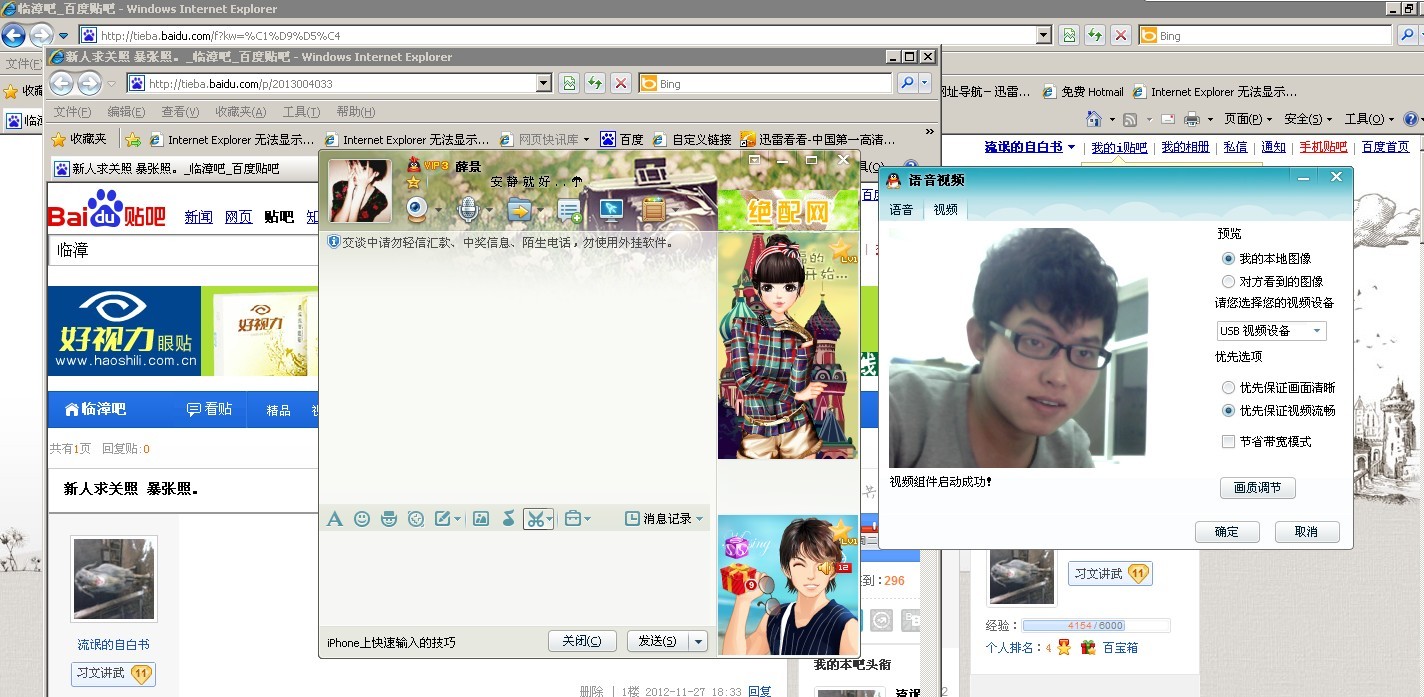The image size is (1424, 697).
Task: Open the font style tool in chat
Action: coord(335,519)
